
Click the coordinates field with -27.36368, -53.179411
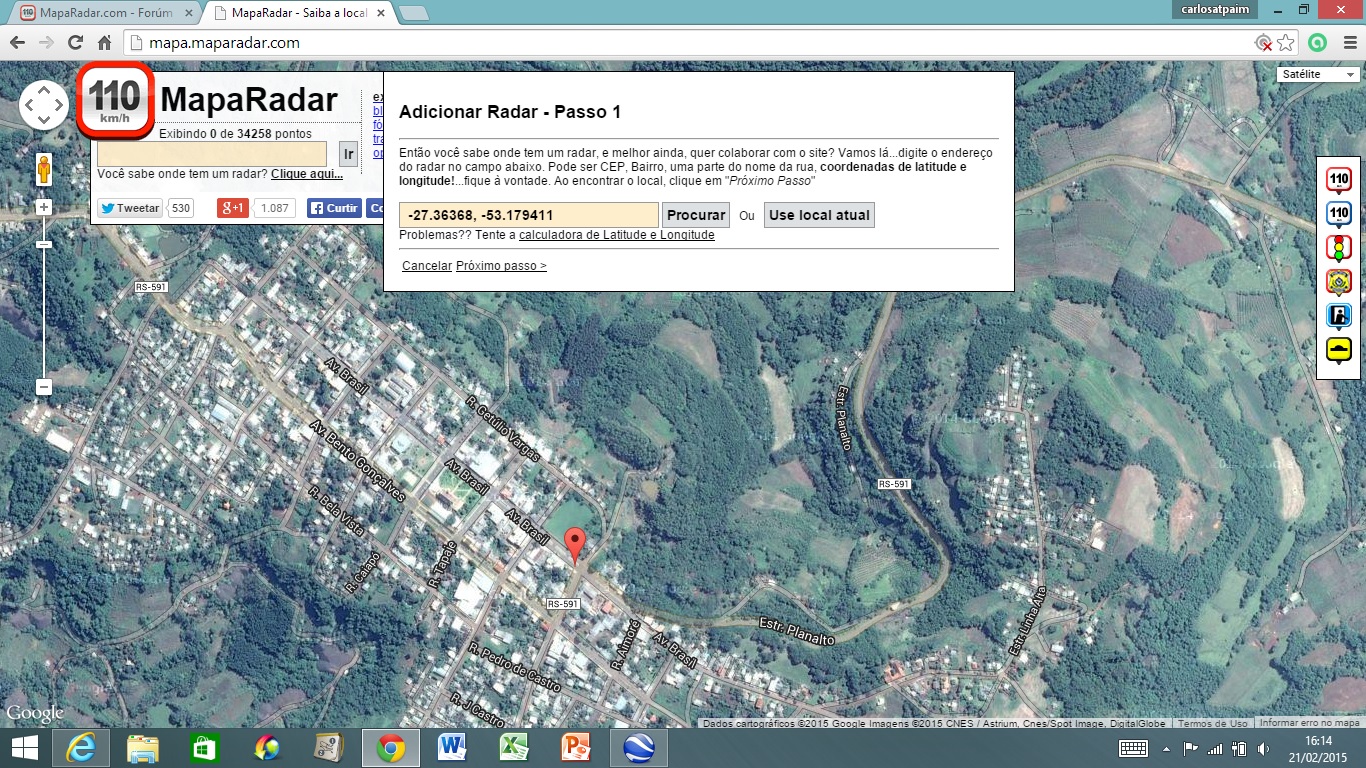529,215
